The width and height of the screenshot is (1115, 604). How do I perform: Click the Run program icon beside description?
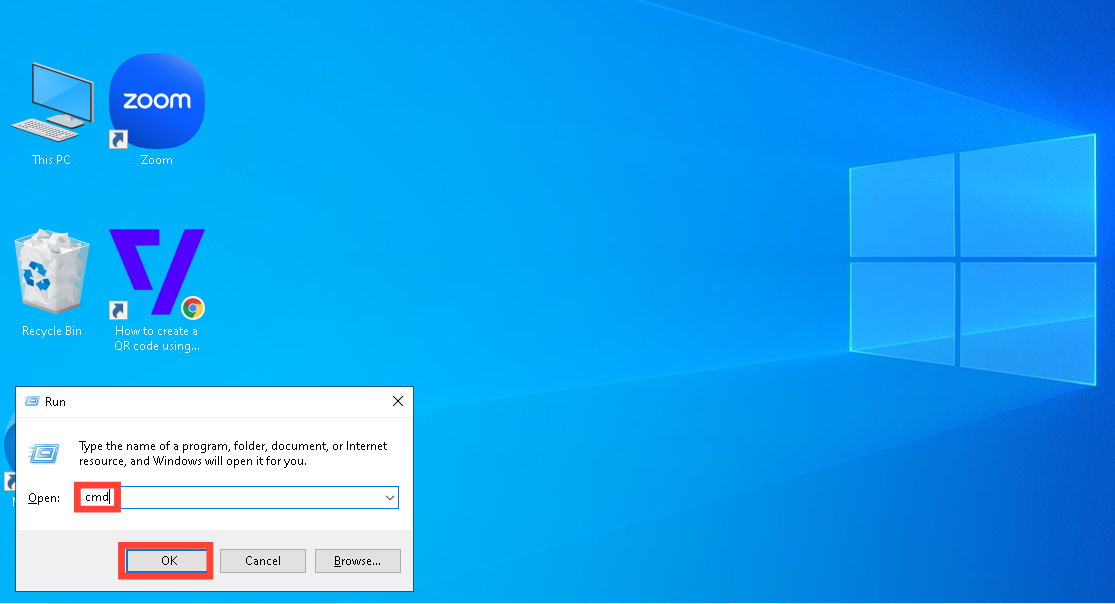point(44,453)
